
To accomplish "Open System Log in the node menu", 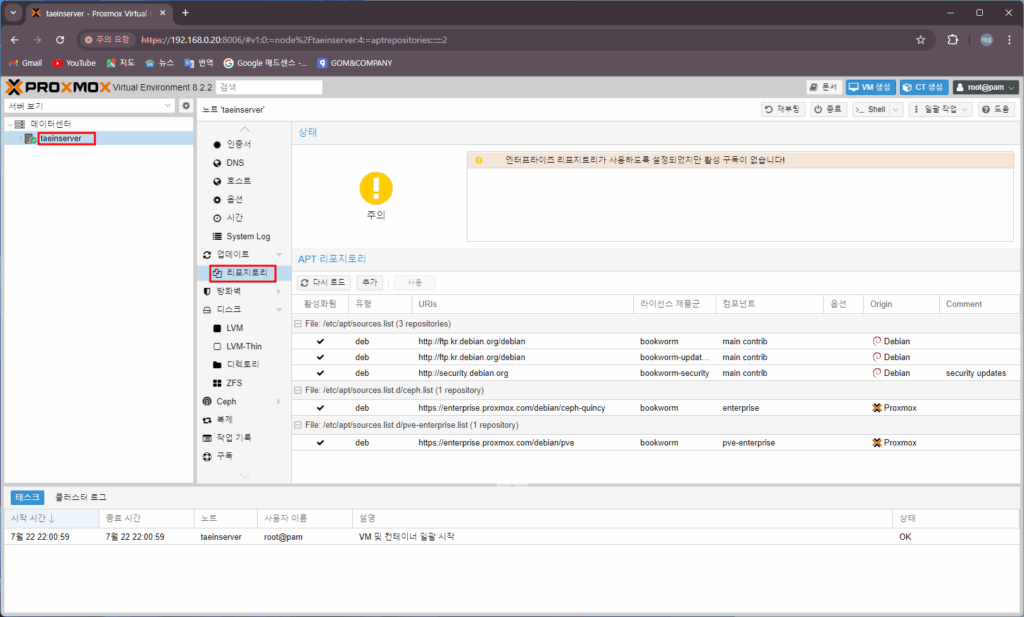I will pyautogui.click(x=248, y=236).
